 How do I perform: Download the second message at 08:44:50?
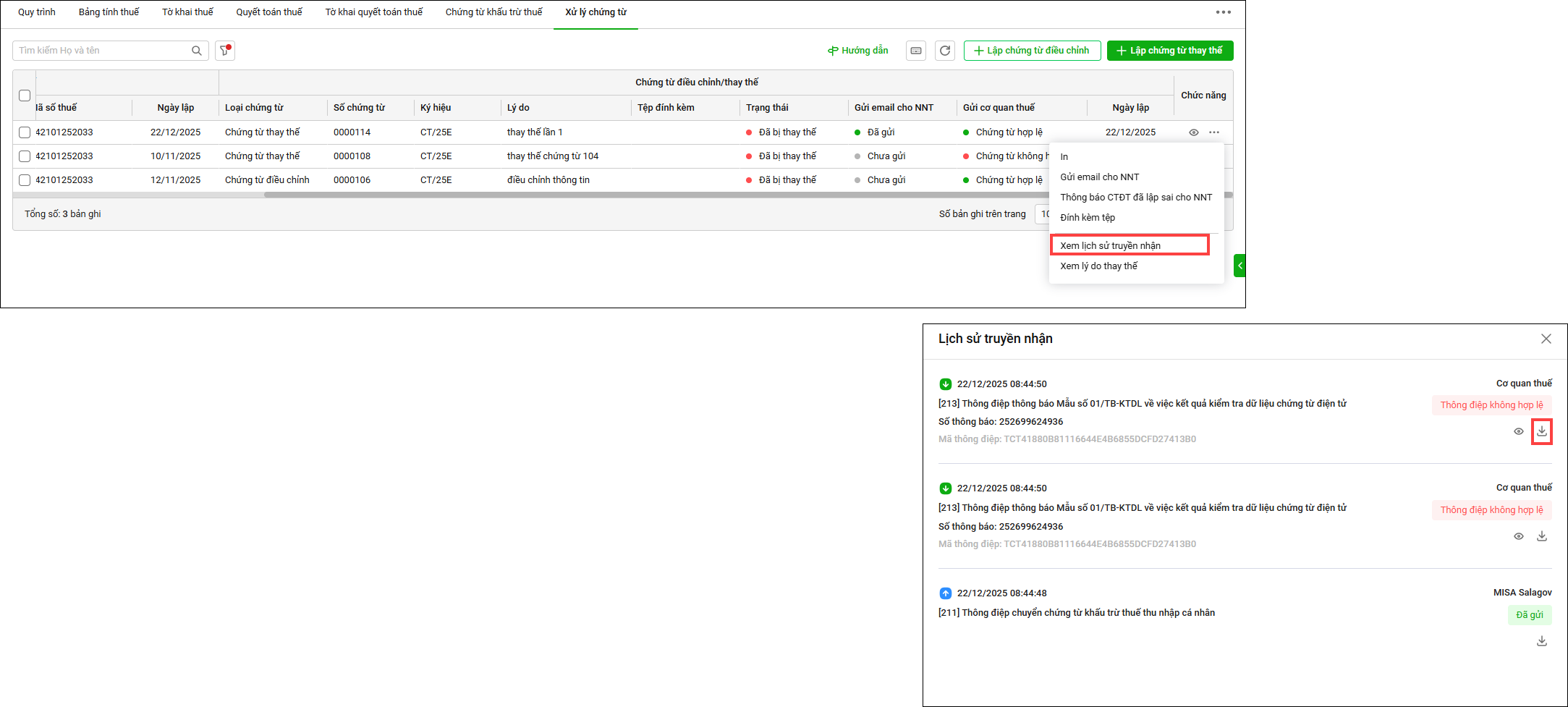pyautogui.click(x=1541, y=536)
